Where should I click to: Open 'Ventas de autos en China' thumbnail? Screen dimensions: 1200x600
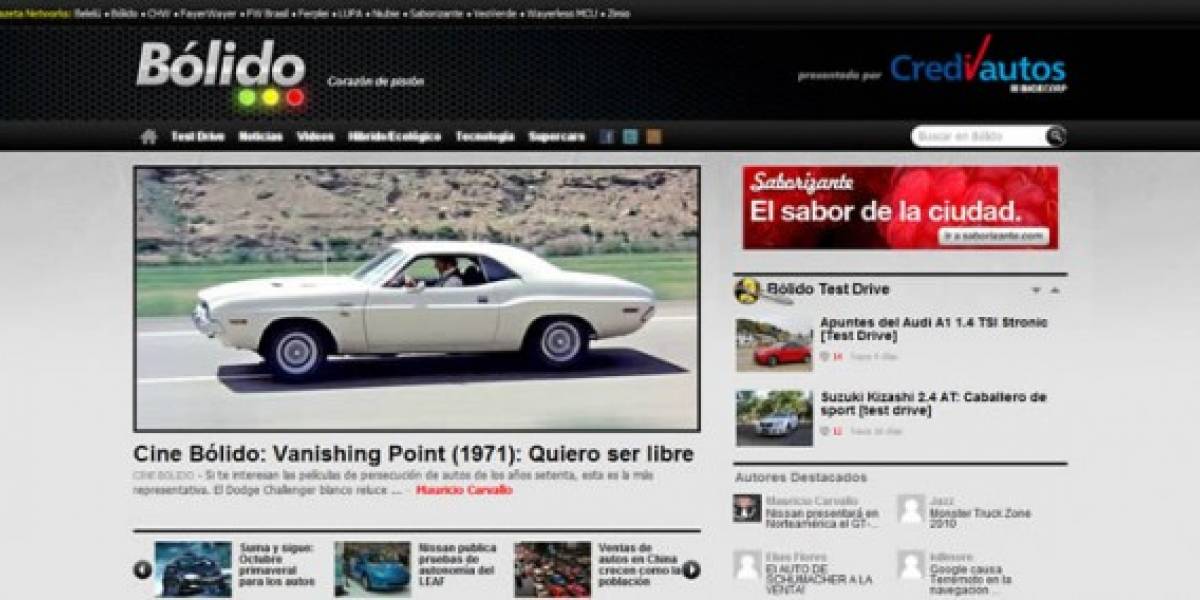(552, 569)
